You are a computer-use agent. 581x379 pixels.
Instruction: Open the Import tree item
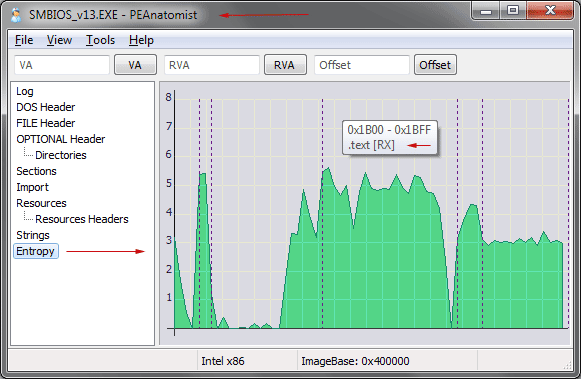click(x=32, y=187)
